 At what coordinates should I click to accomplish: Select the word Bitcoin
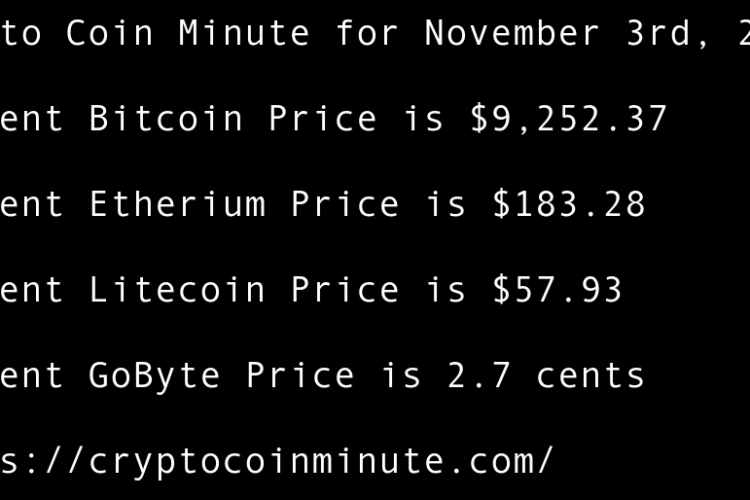(x=166, y=119)
